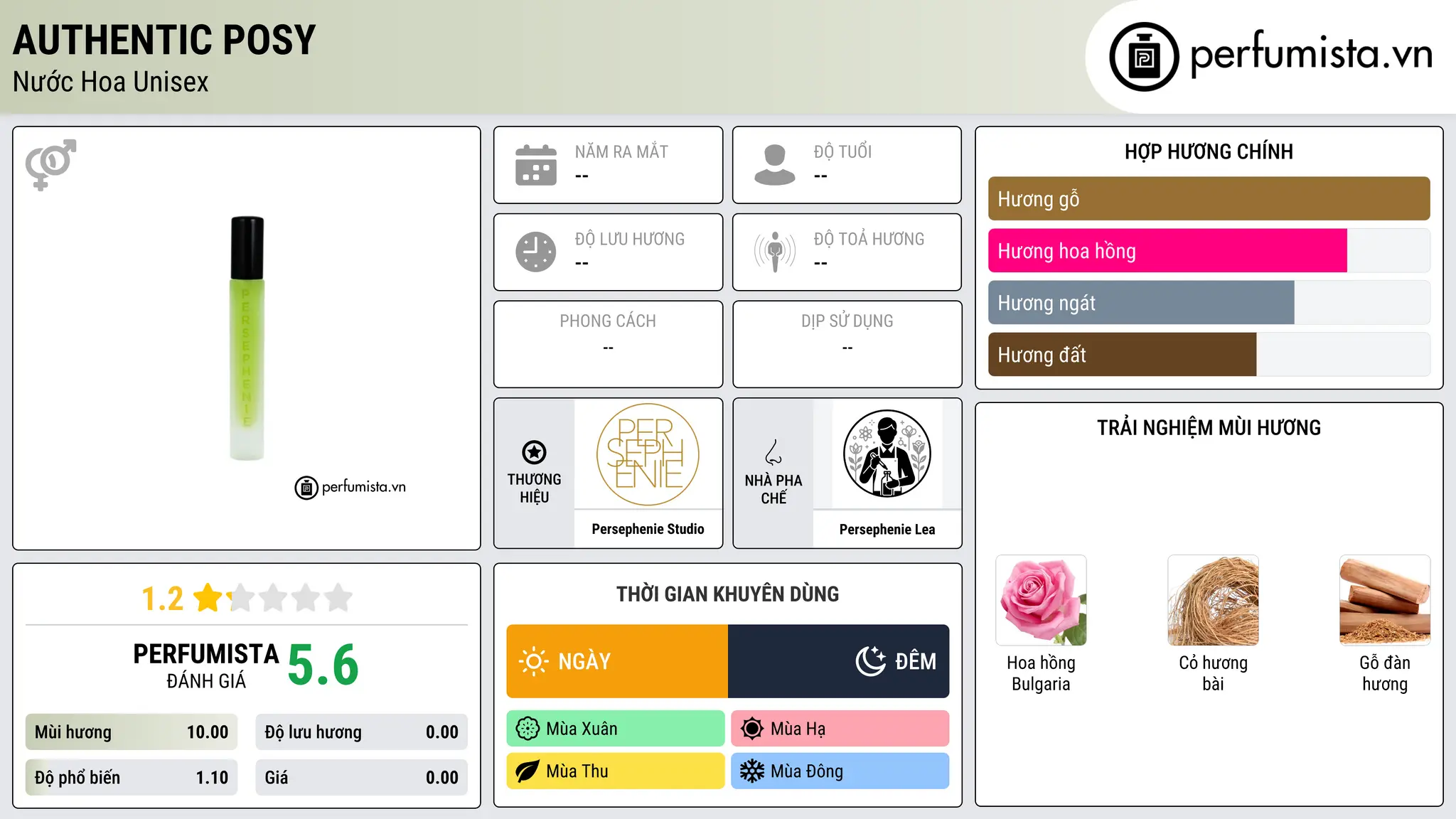Open the Hoa hồng Bulgaria note image

pos(1041,601)
